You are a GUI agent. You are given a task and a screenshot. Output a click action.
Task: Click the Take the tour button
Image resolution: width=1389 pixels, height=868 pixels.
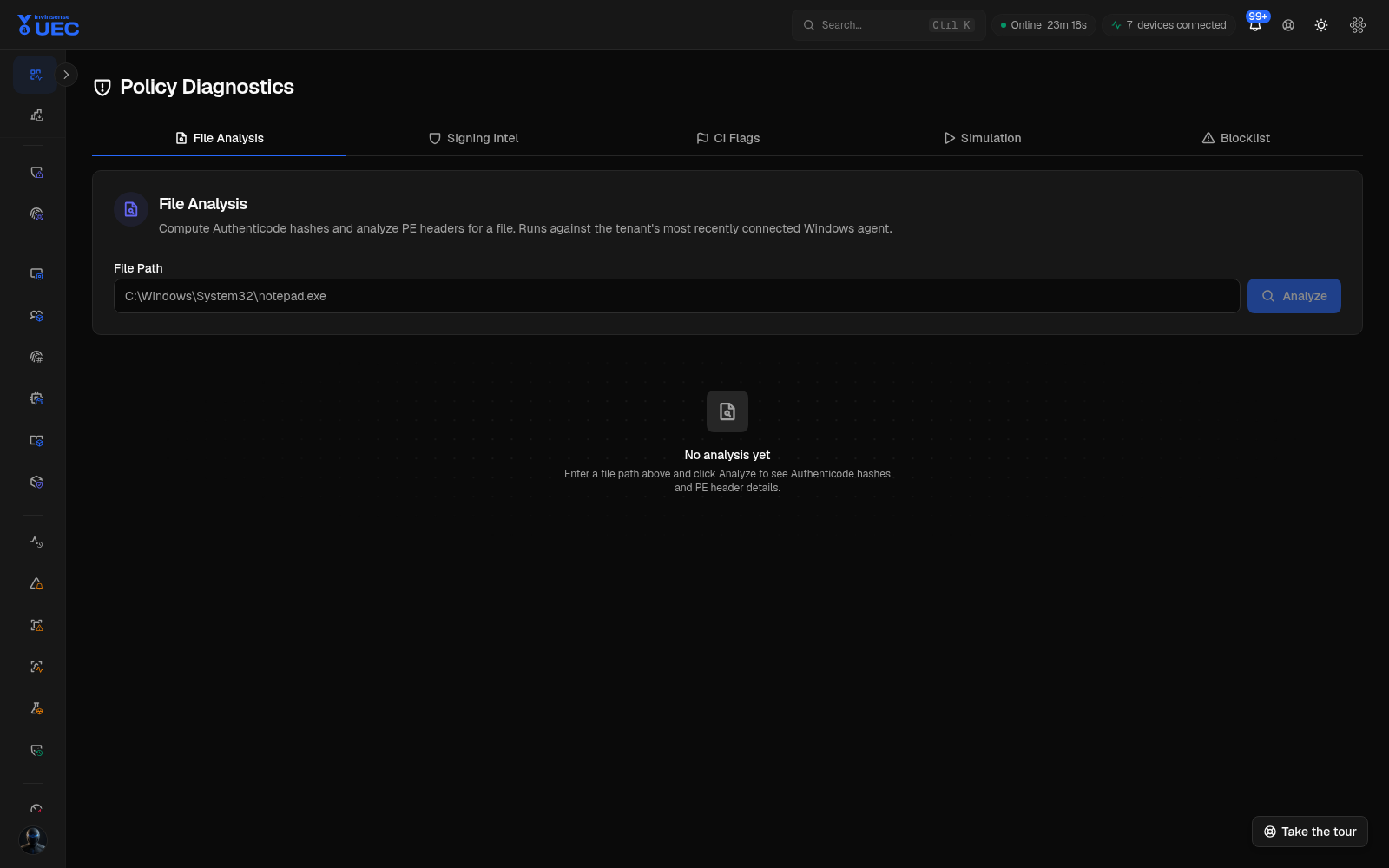tap(1309, 832)
